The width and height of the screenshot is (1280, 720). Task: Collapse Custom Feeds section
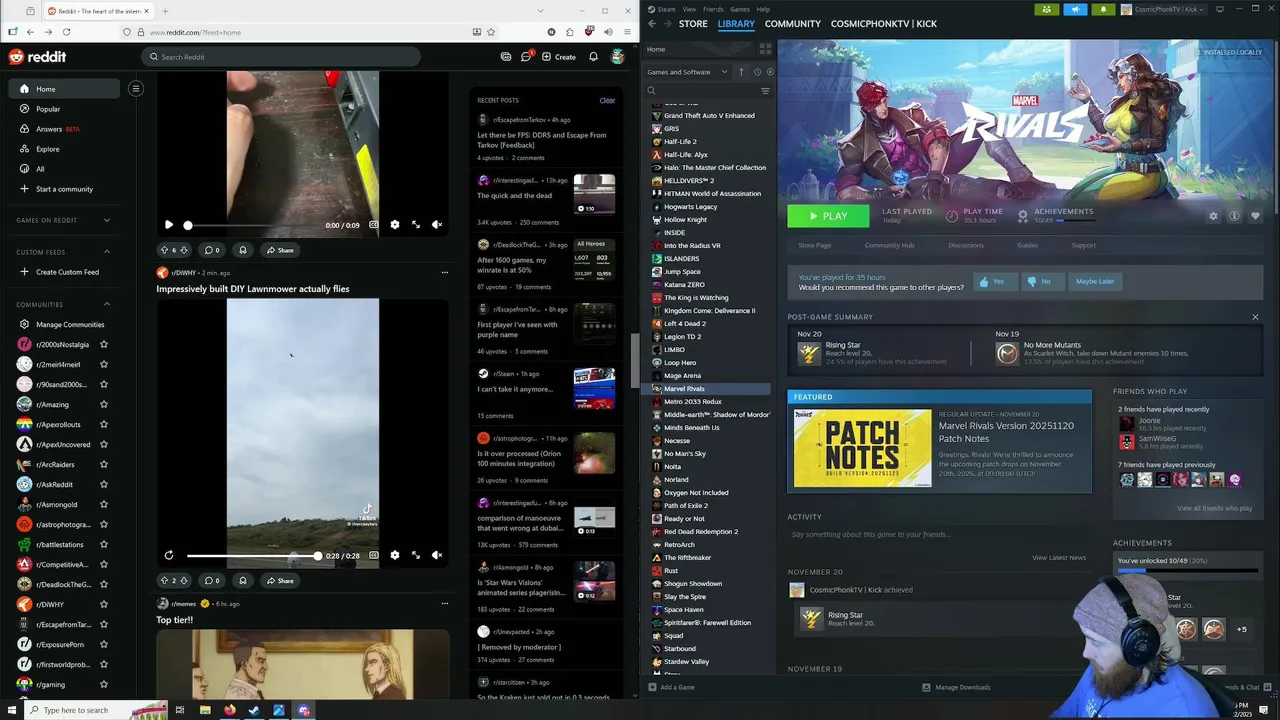tap(107, 252)
